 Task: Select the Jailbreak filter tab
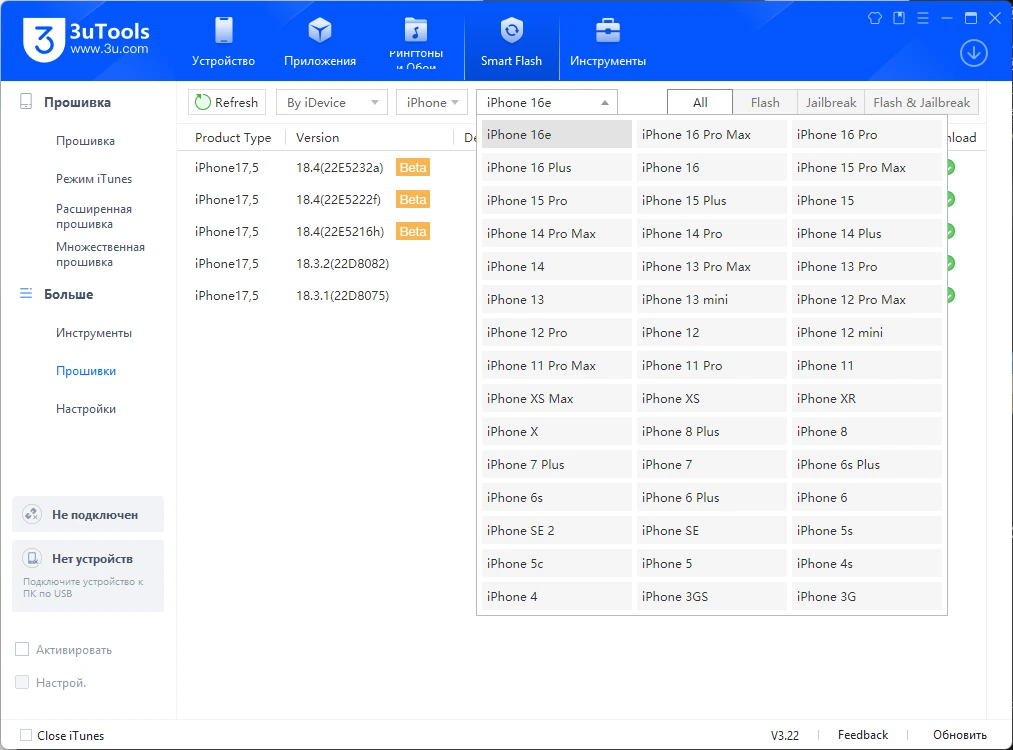coord(831,102)
